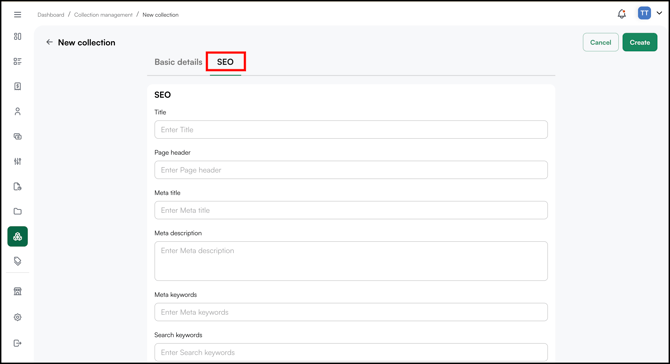Open the tag icon in sidebar

point(18,261)
